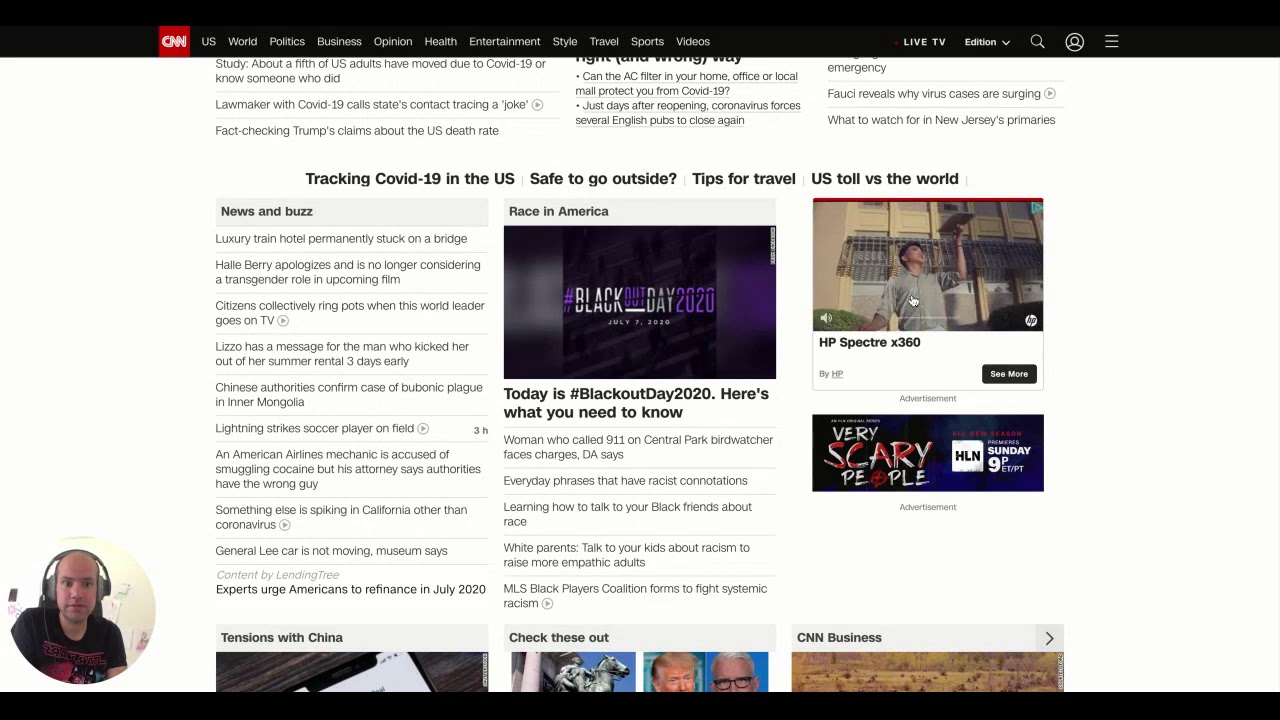Expand the Edition dropdown
Viewport: 1280px width, 720px height.
(x=987, y=42)
